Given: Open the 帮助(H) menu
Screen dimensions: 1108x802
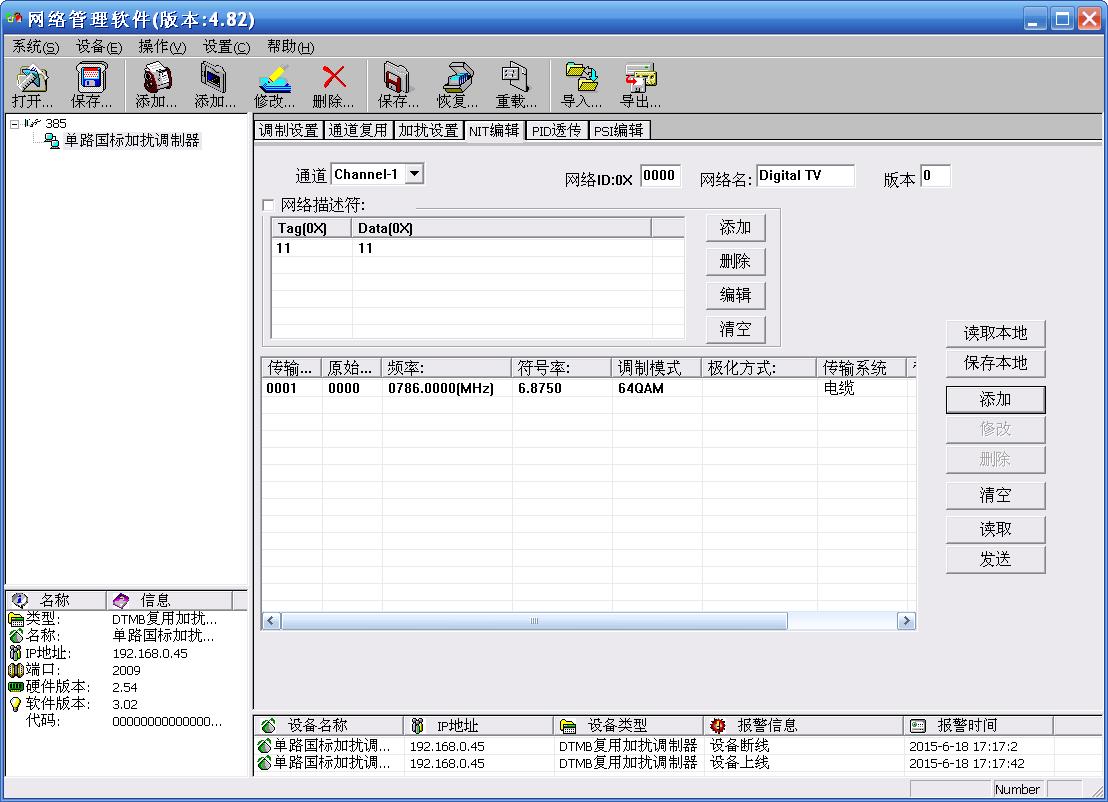Looking at the screenshot, I should pyautogui.click(x=290, y=47).
